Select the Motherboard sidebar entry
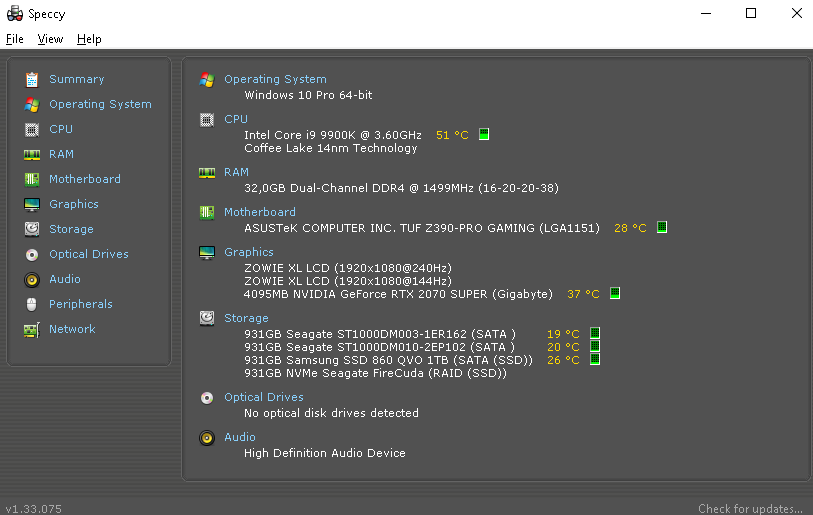Image resolution: width=813 pixels, height=515 pixels. pos(85,179)
